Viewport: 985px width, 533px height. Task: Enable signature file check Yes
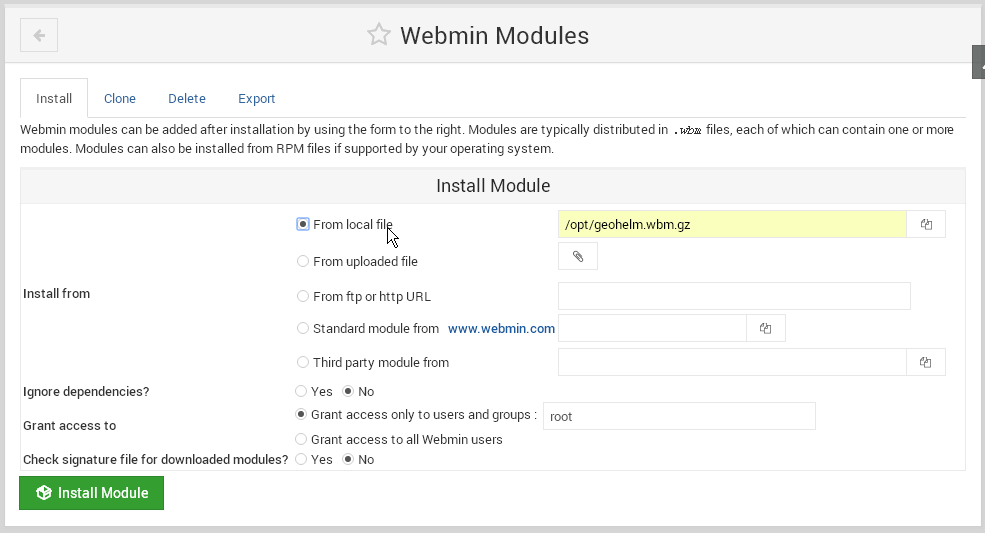pyautogui.click(x=301, y=459)
